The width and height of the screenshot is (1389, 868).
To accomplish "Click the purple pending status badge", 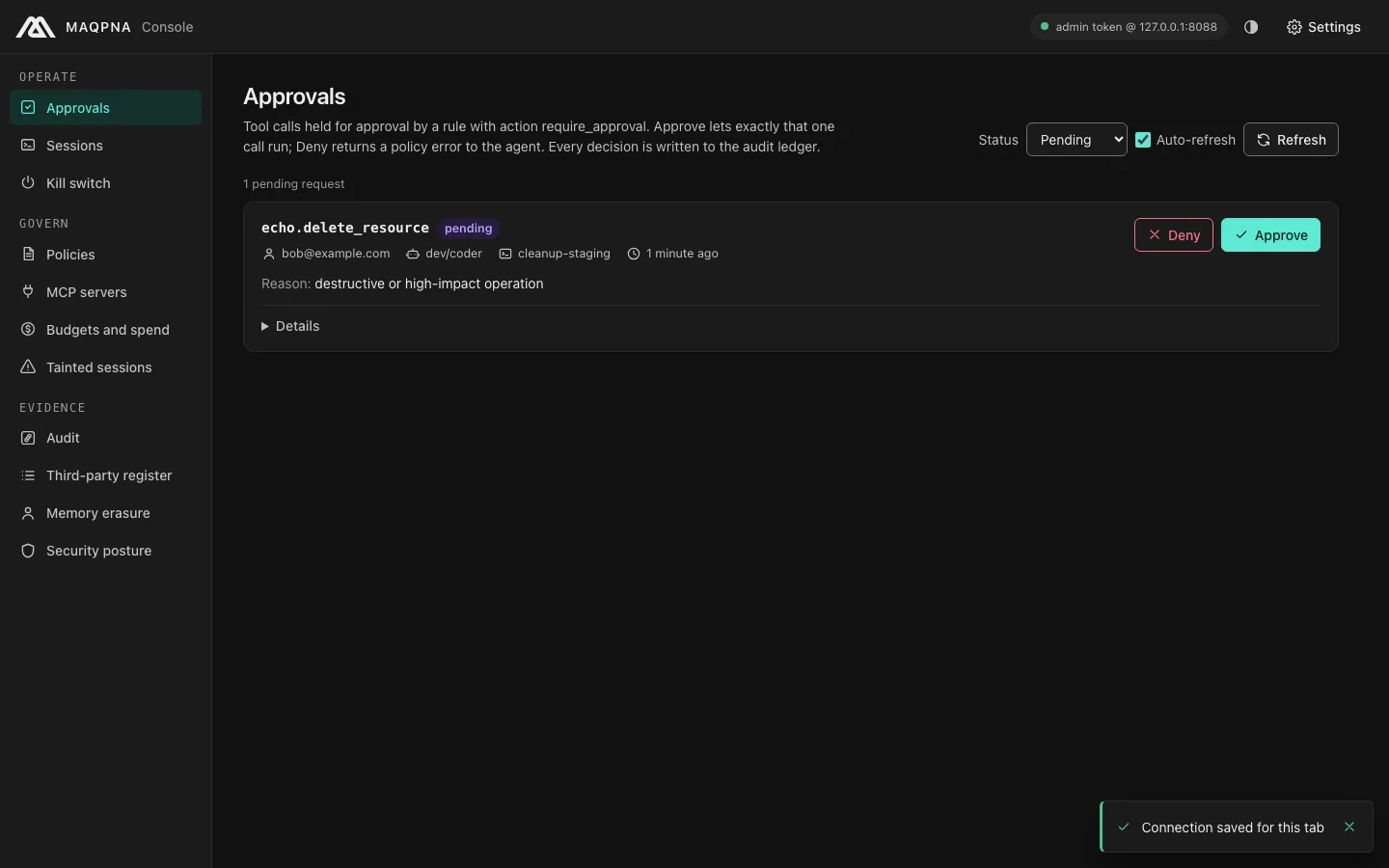I will coord(469,229).
